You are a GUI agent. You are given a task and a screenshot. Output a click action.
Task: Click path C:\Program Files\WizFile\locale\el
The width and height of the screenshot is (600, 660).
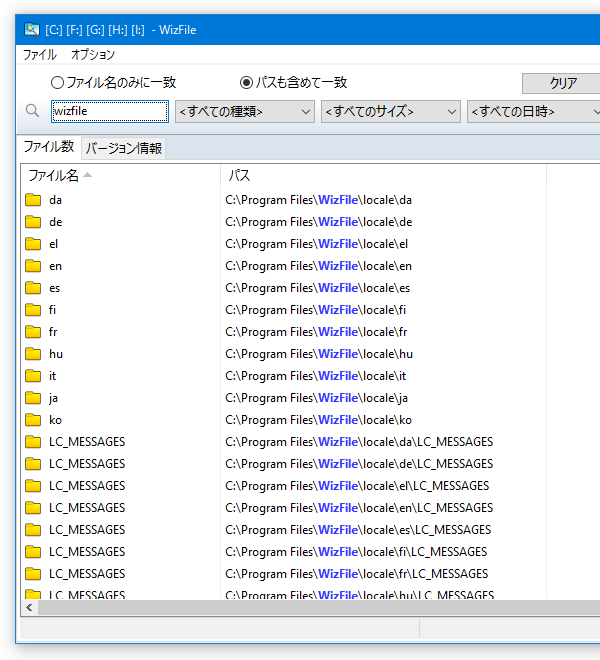point(317,244)
